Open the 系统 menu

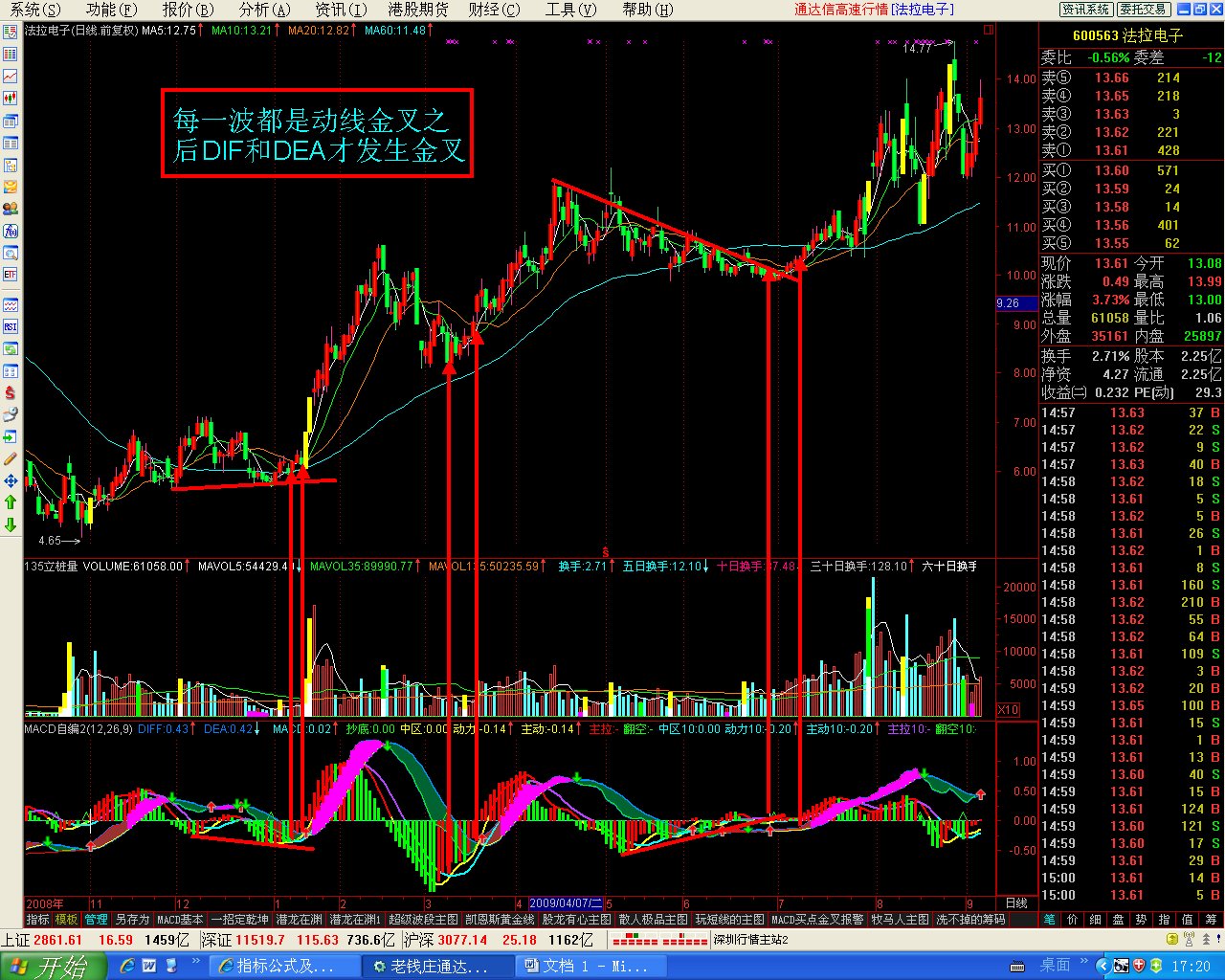coord(34,10)
